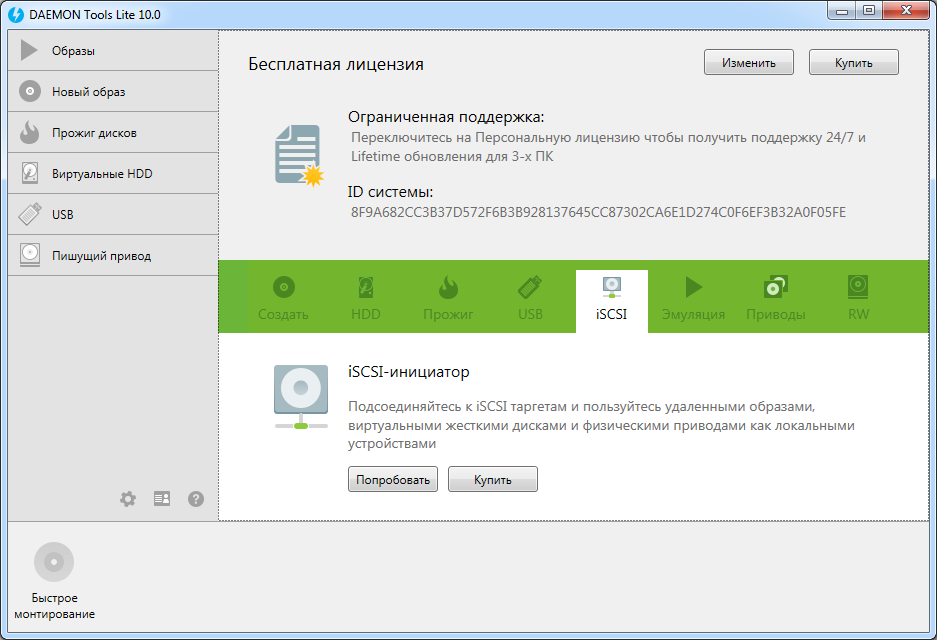Select the Прожиг дисков flame icon
The height and width of the screenshot is (640, 937).
pyautogui.click(x=29, y=132)
